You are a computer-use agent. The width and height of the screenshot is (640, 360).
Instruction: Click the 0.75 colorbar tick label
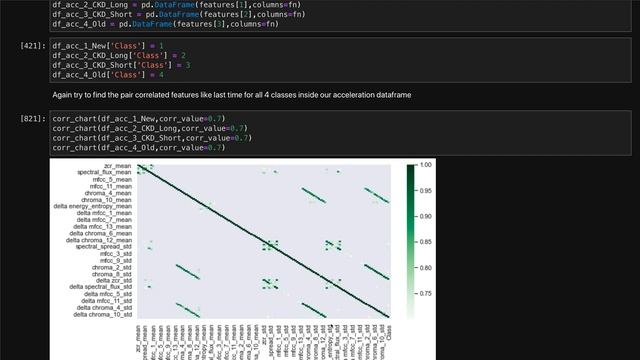click(426, 293)
